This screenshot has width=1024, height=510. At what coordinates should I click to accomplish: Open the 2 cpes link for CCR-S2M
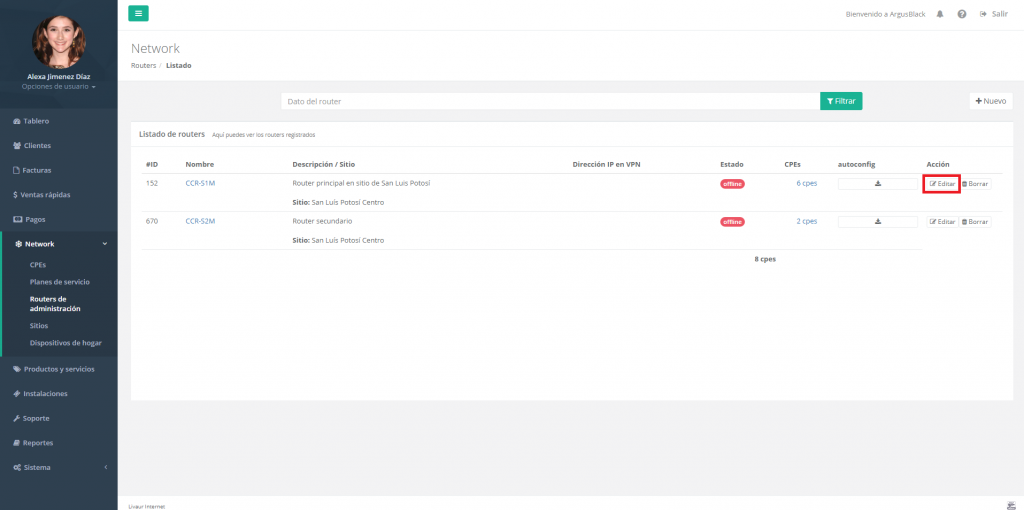[x=807, y=221]
